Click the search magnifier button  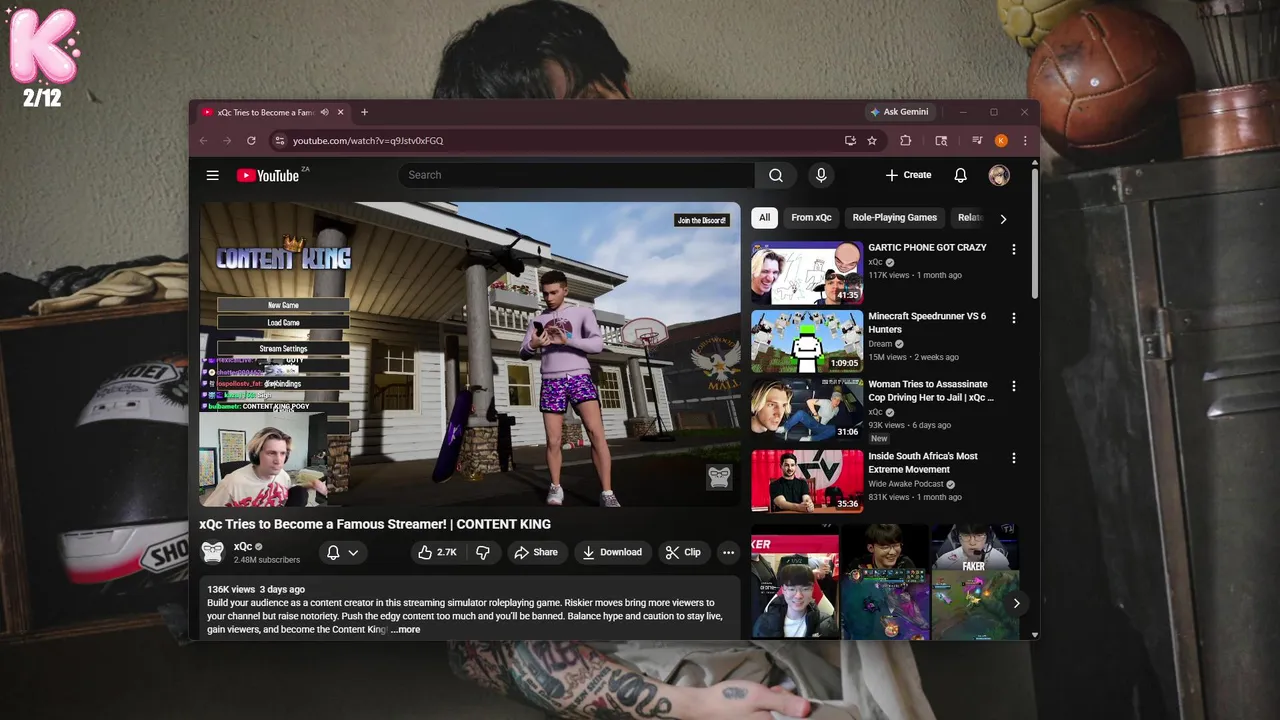[x=776, y=175]
